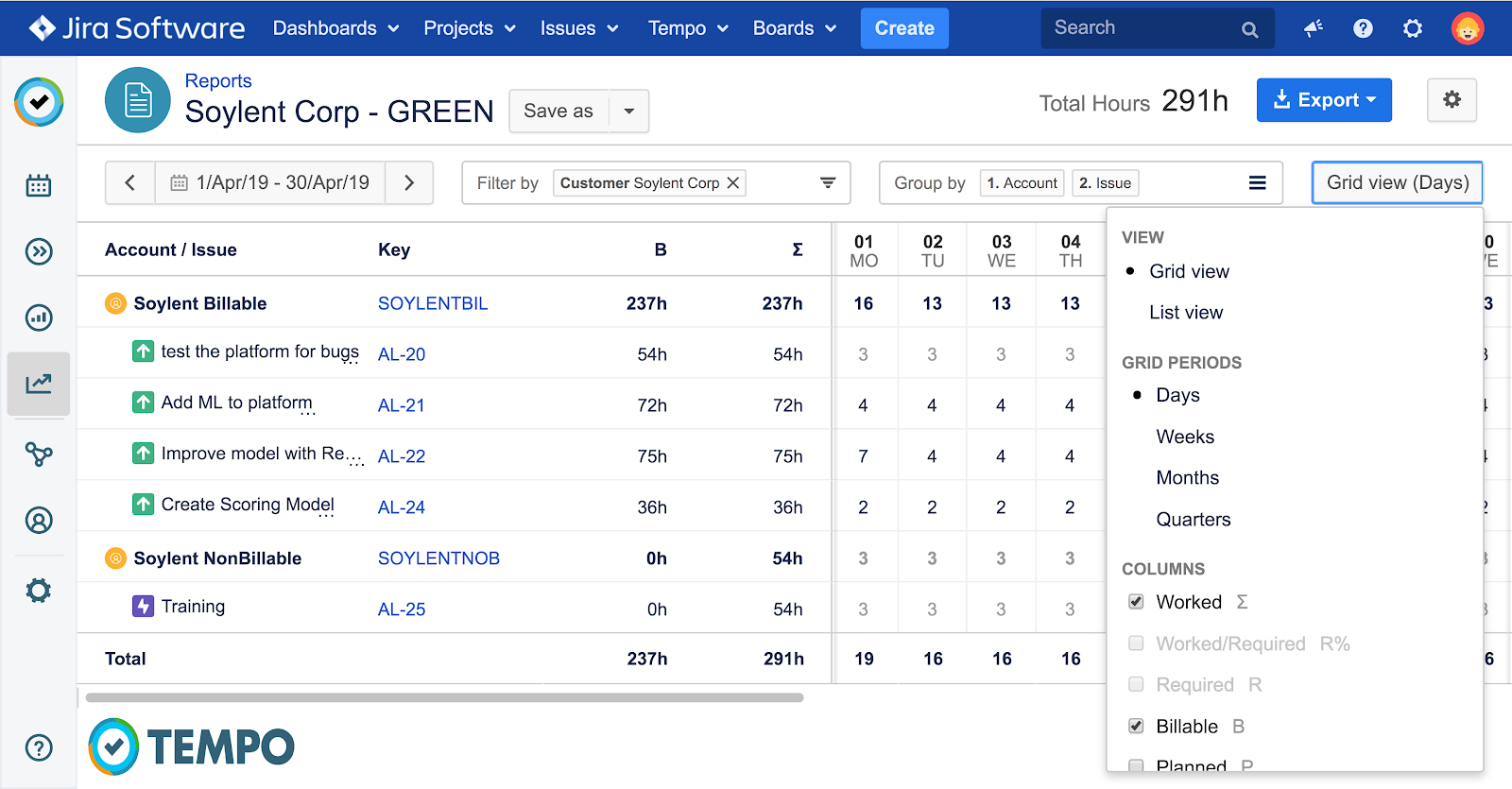Select Weeks grid period
The image size is (1512, 789).
tap(1185, 437)
